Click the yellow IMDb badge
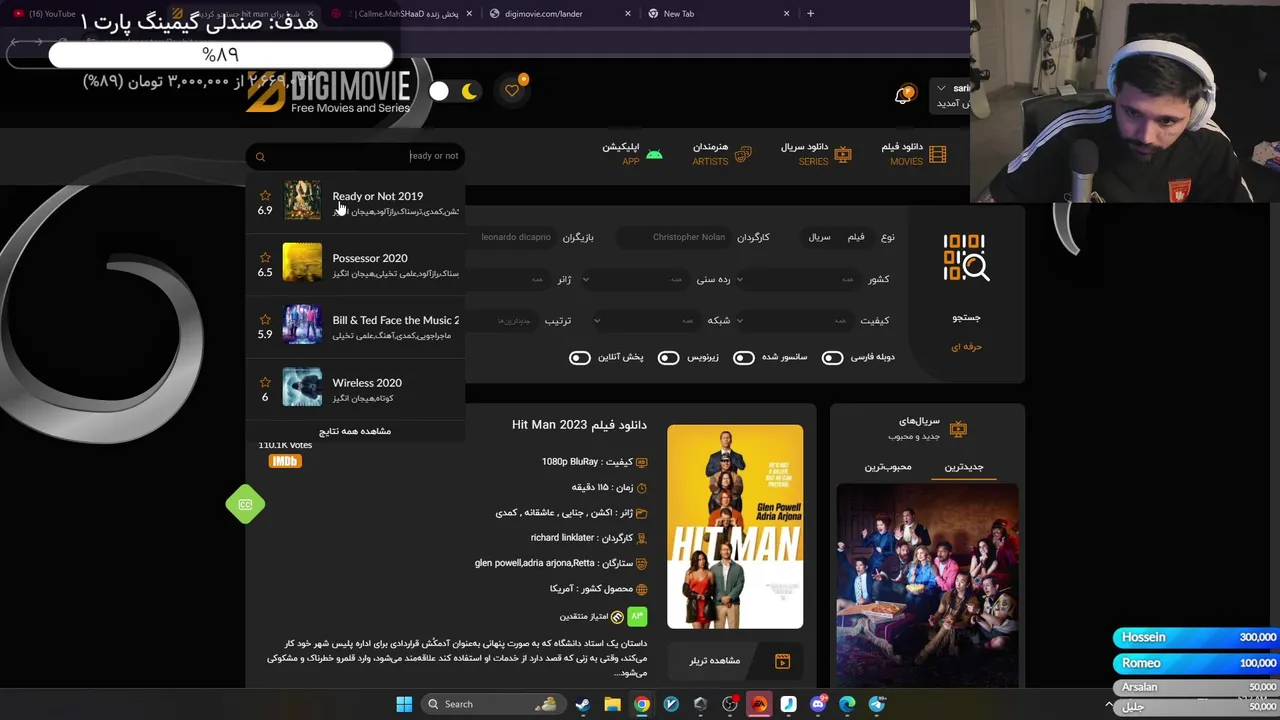Image resolution: width=1280 pixels, height=720 pixels. 285,461
